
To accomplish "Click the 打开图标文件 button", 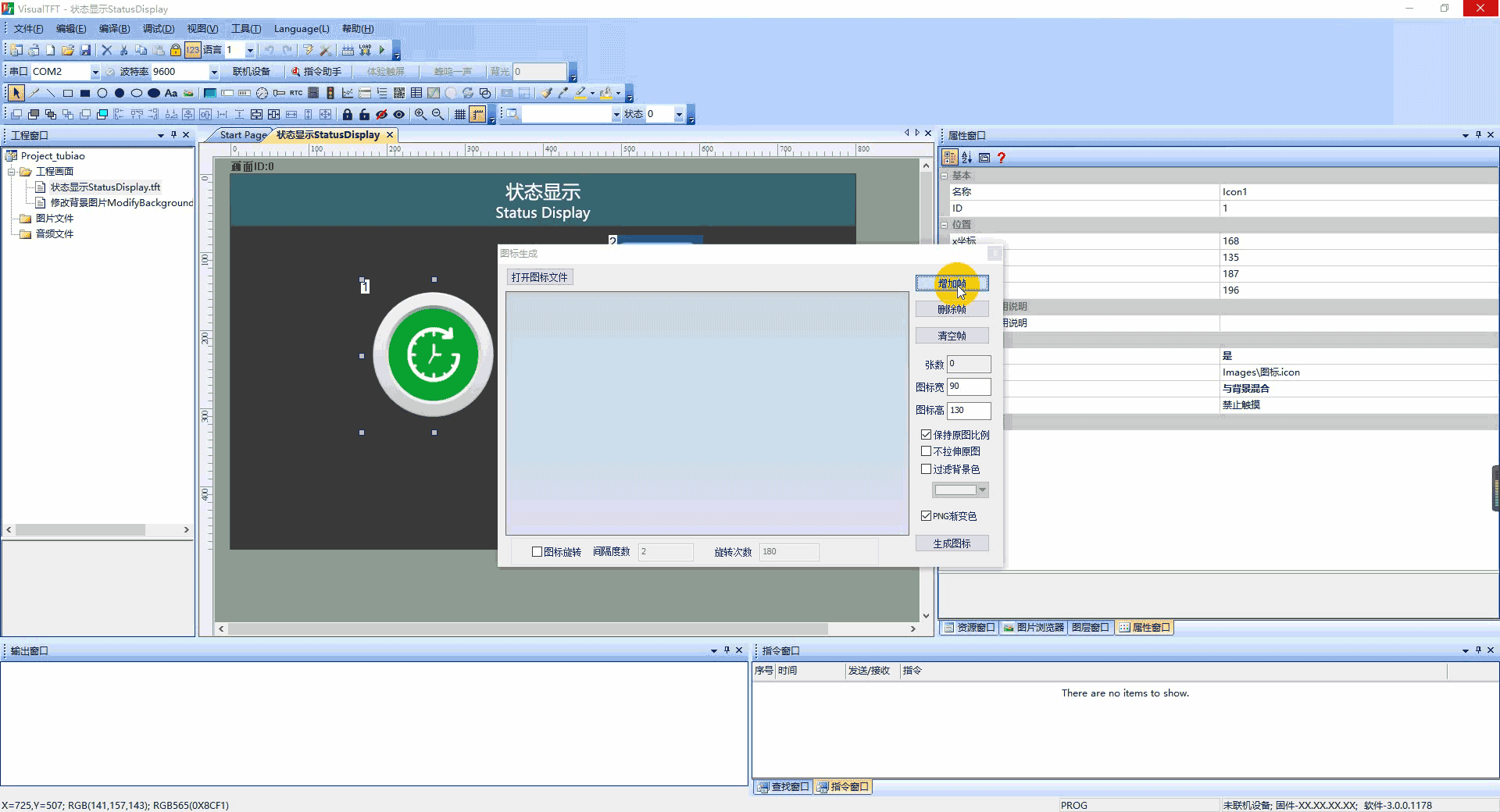I will point(539,277).
